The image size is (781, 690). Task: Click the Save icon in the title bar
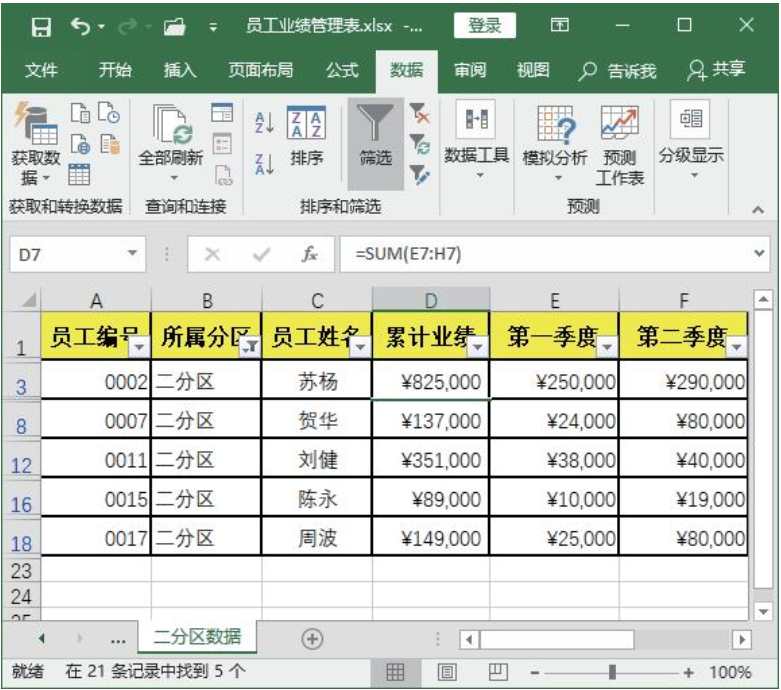click(x=41, y=26)
